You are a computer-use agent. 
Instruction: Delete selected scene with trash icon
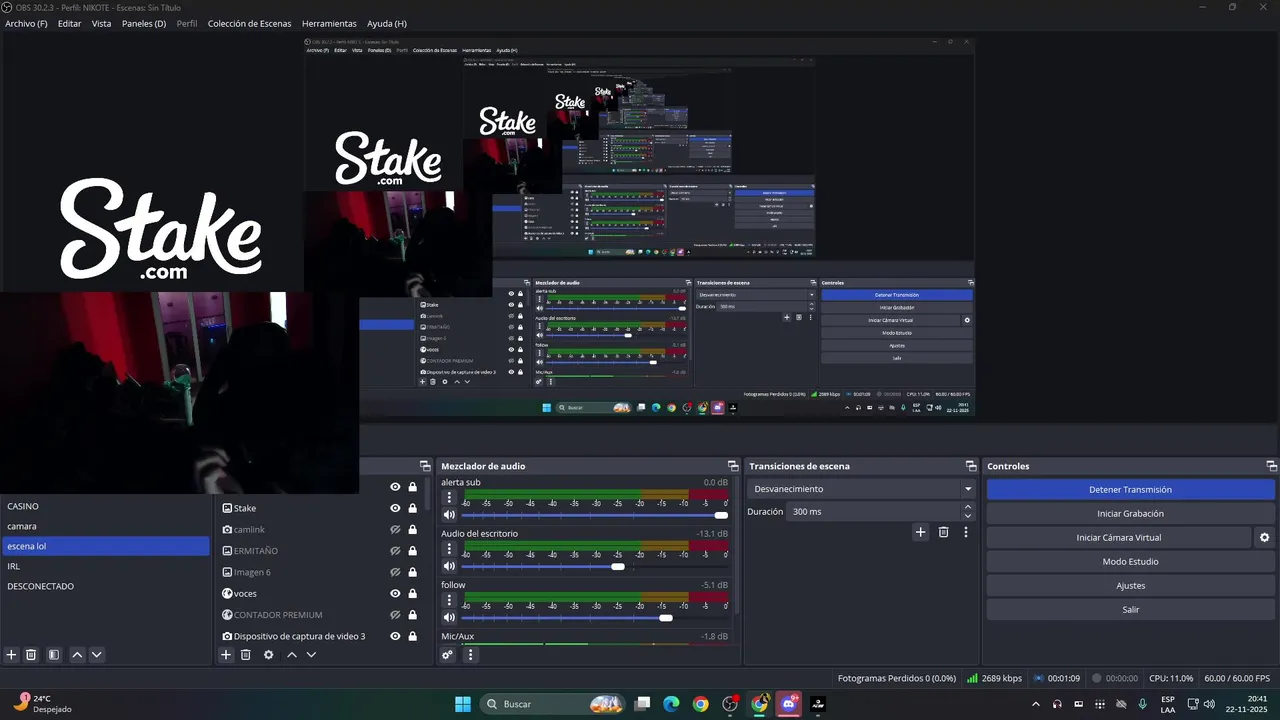[31, 655]
